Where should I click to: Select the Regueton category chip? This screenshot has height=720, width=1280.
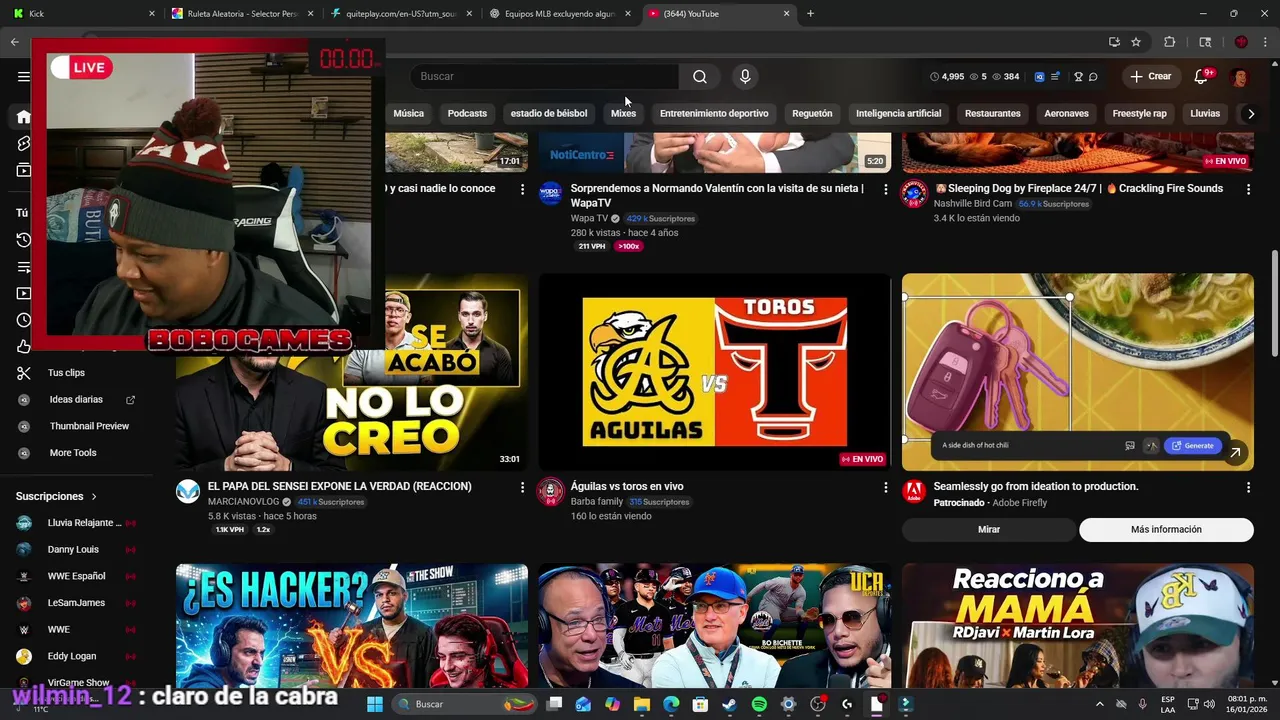click(812, 114)
